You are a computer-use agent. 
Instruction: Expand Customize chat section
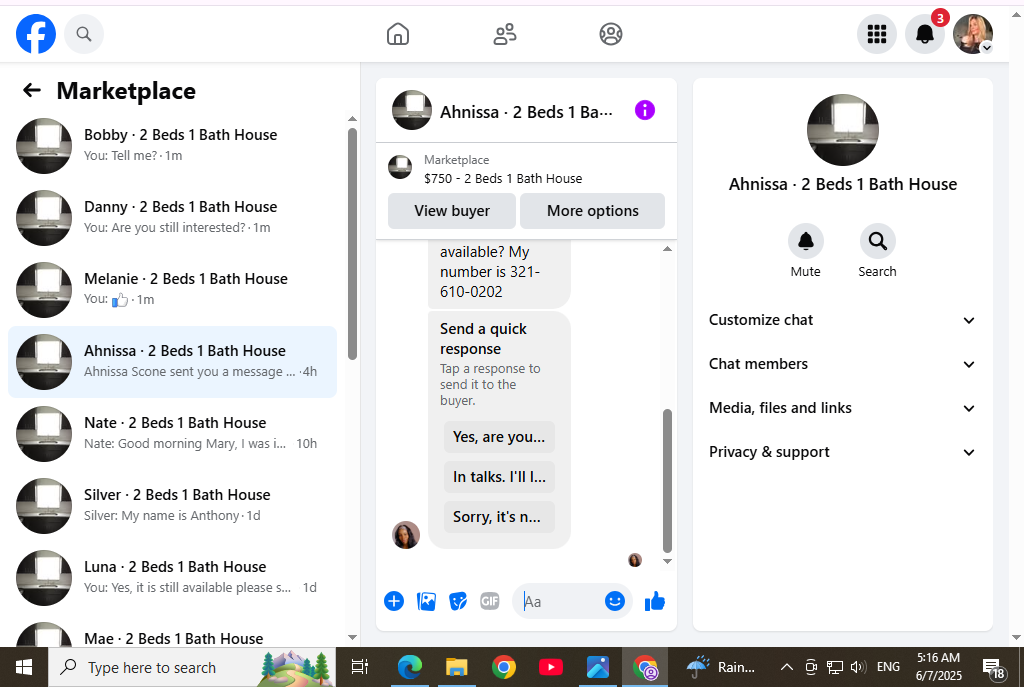(842, 320)
